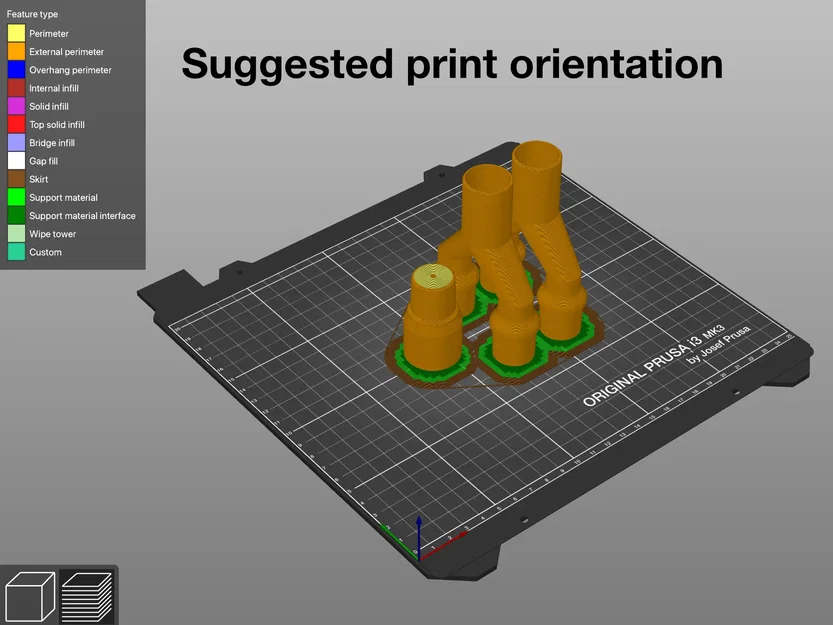Click the Wipe tower color swatch

click(16, 233)
